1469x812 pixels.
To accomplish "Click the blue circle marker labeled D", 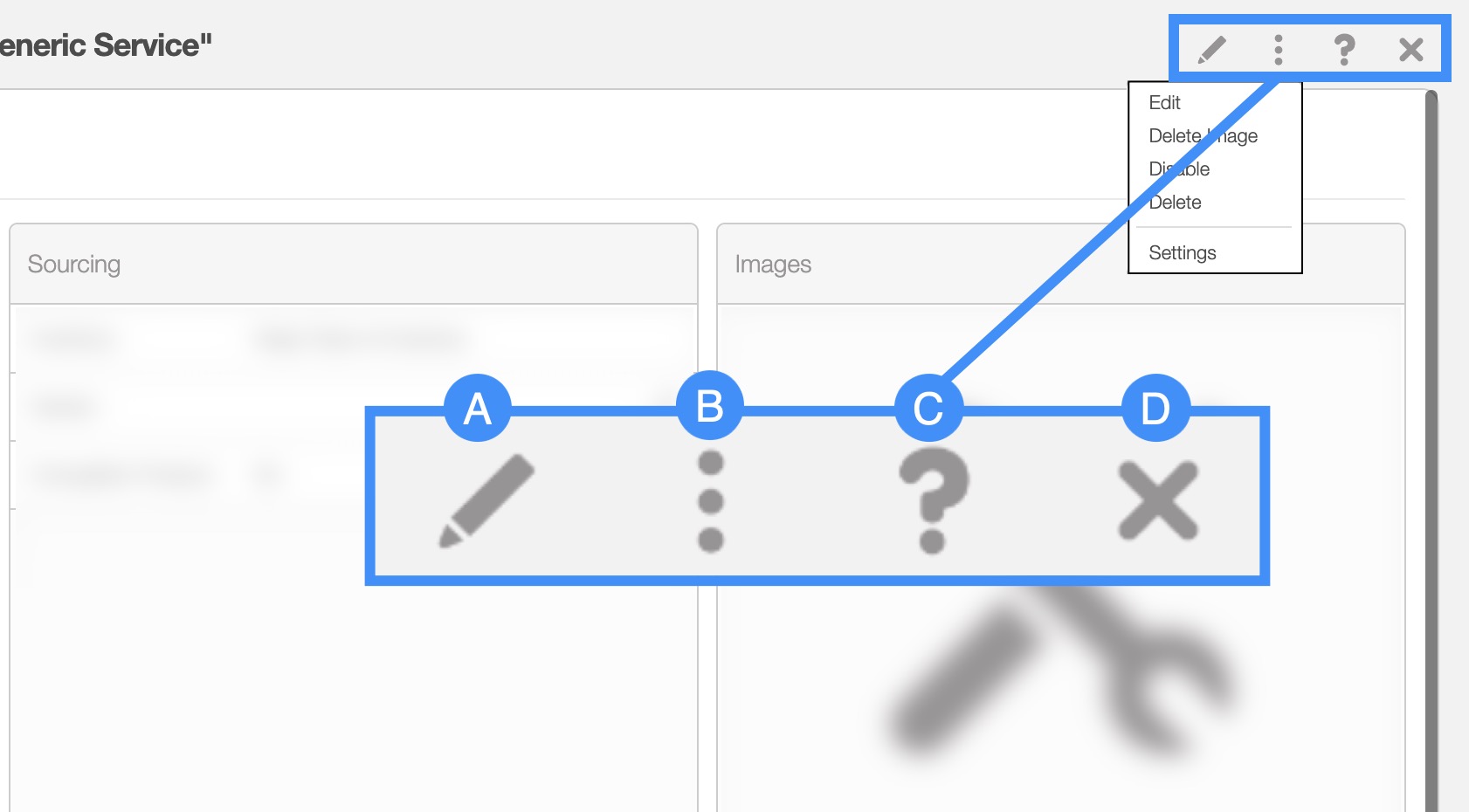I will tap(1155, 408).
